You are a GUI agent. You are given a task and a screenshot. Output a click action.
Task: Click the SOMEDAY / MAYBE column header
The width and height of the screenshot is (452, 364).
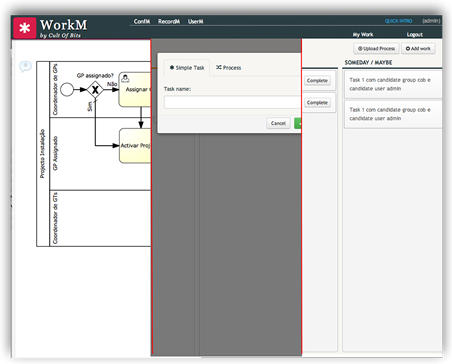[x=368, y=62]
